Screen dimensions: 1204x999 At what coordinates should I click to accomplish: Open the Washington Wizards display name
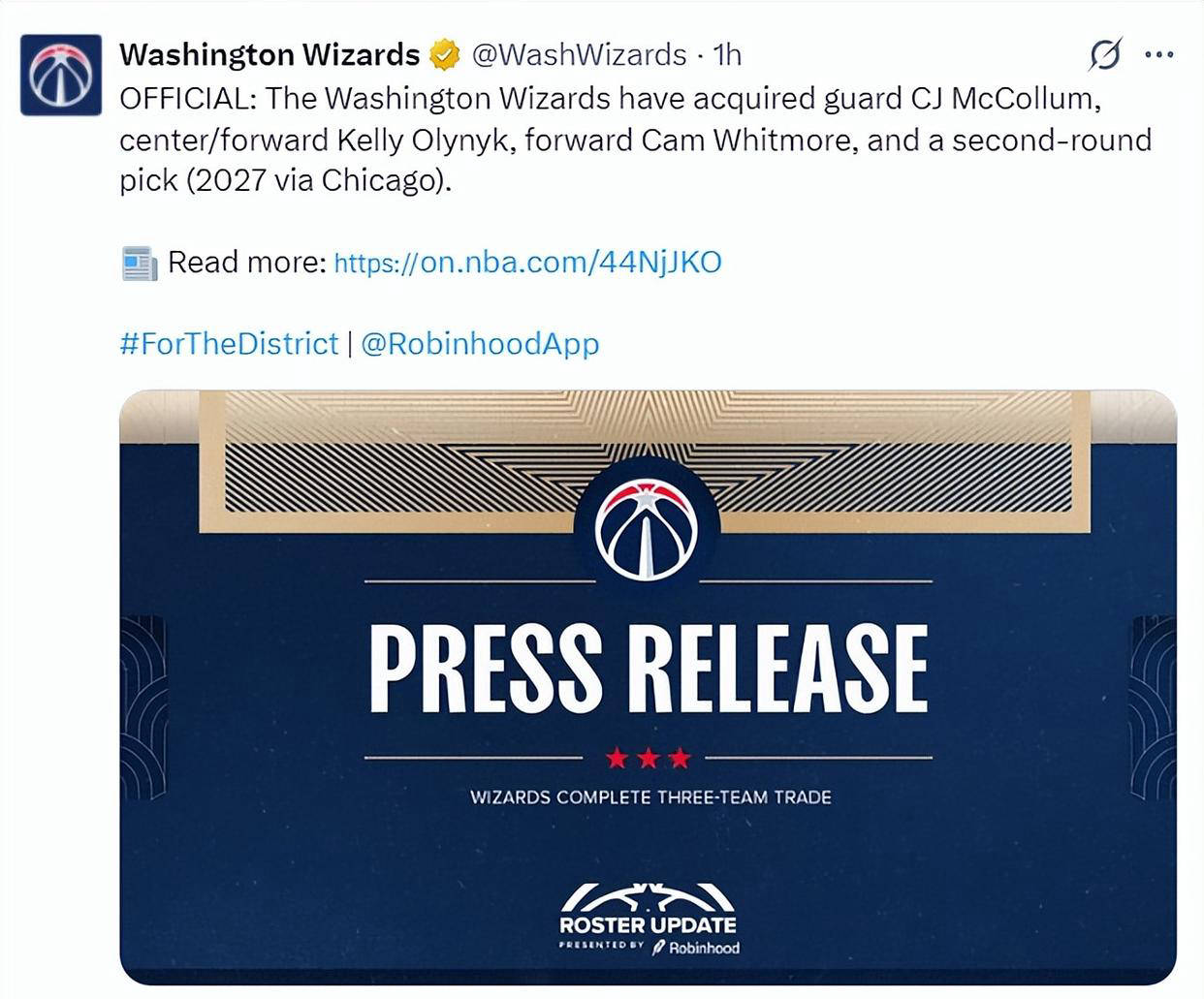pos(269,55)
